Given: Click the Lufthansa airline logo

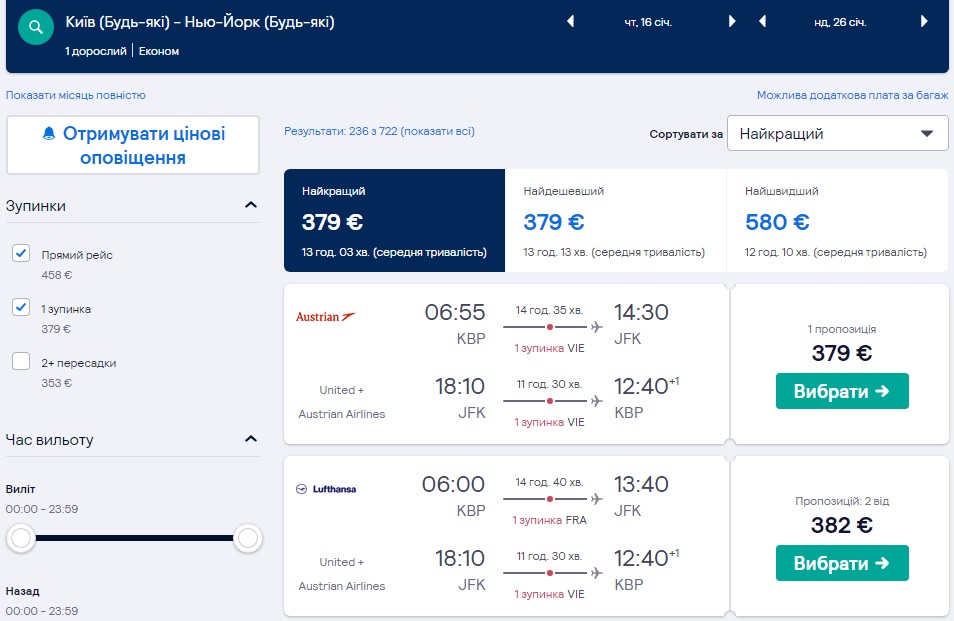Looking at the screenshot, I should click(x=325, y=489).
